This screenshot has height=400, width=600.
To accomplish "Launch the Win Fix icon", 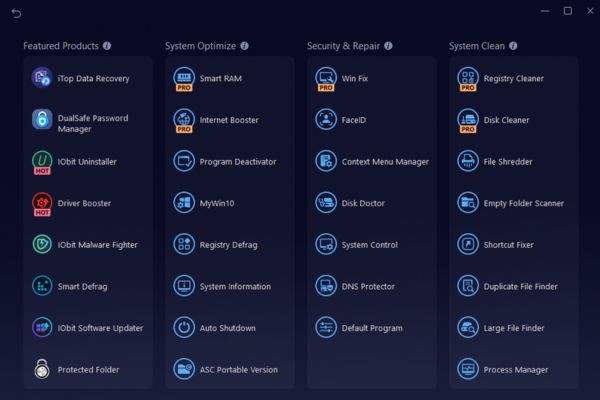I will click(326, 78).
